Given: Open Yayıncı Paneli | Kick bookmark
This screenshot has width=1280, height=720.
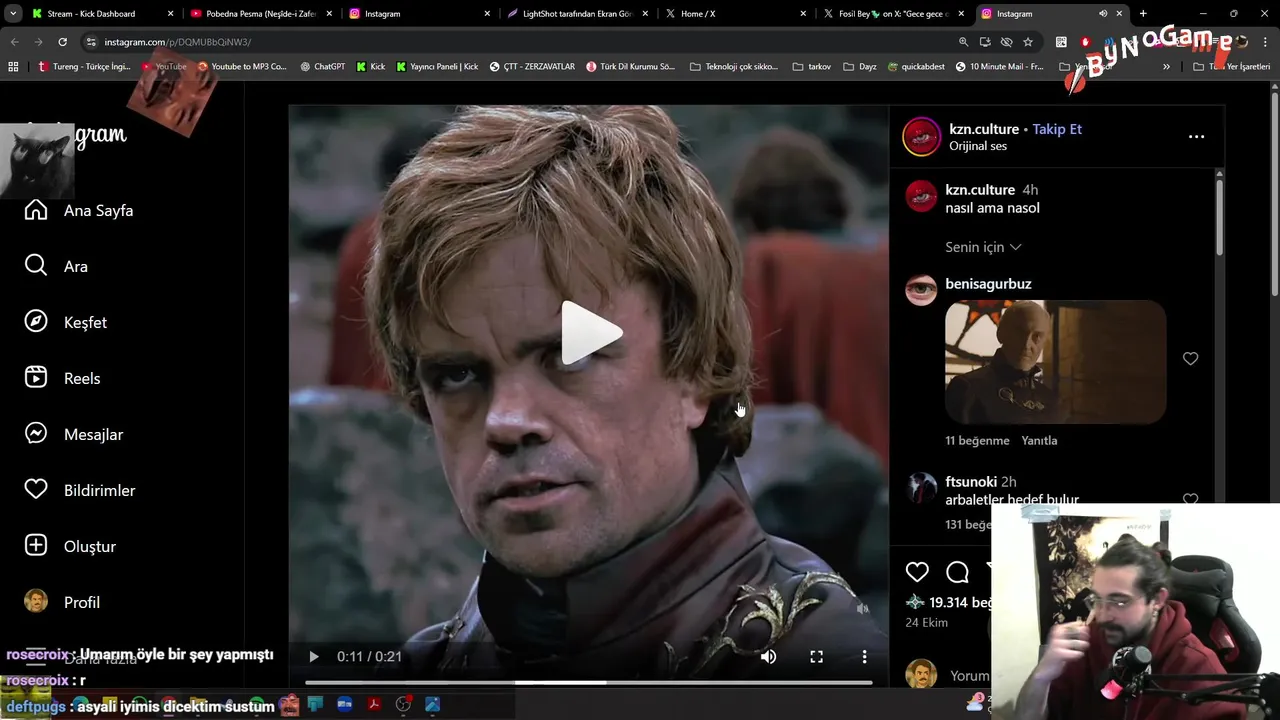Looking at the screenshot, I should [x=437, y=66].
